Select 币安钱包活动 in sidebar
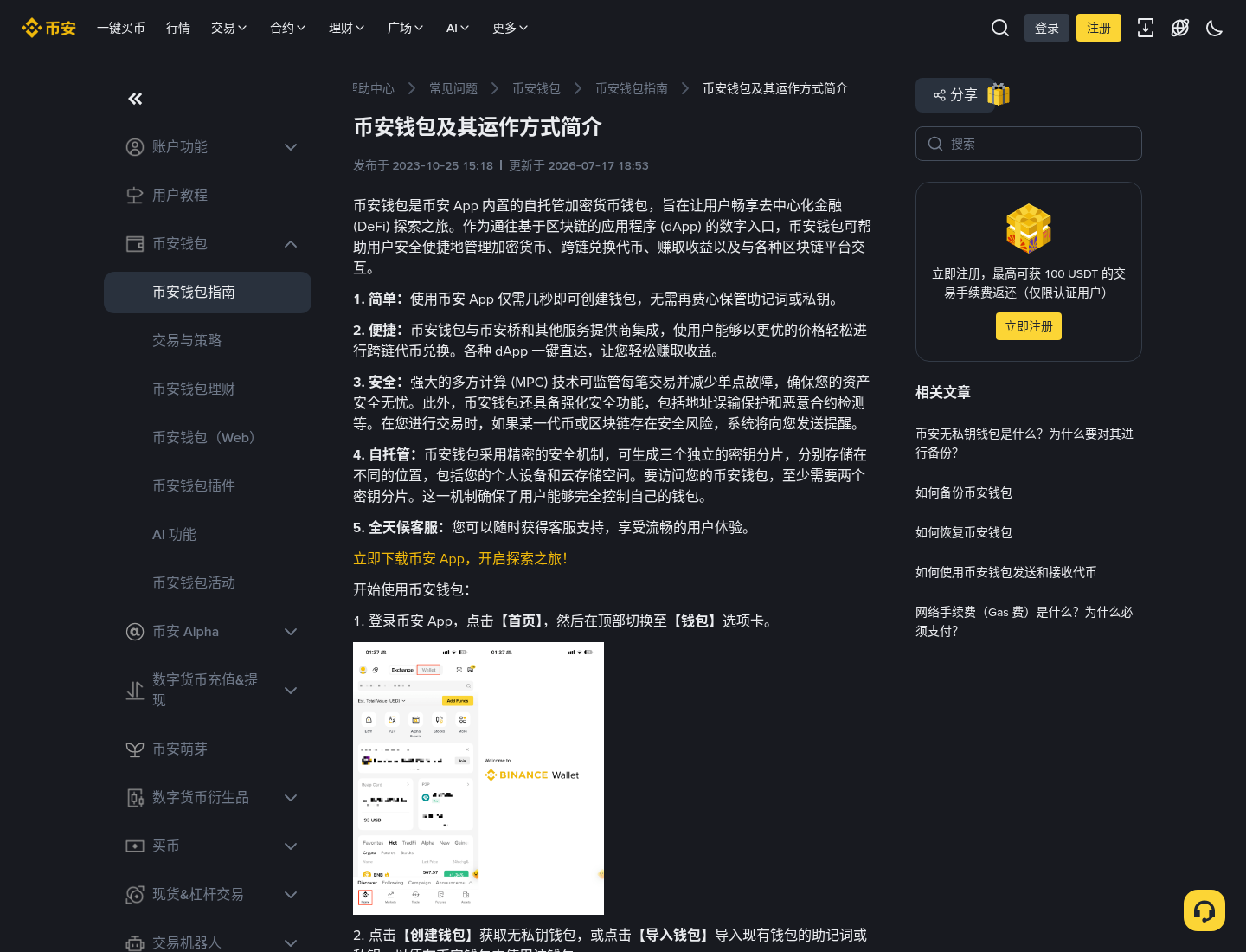The width and height of the screenshot is (1246, 952). click(x=208, y=583)
